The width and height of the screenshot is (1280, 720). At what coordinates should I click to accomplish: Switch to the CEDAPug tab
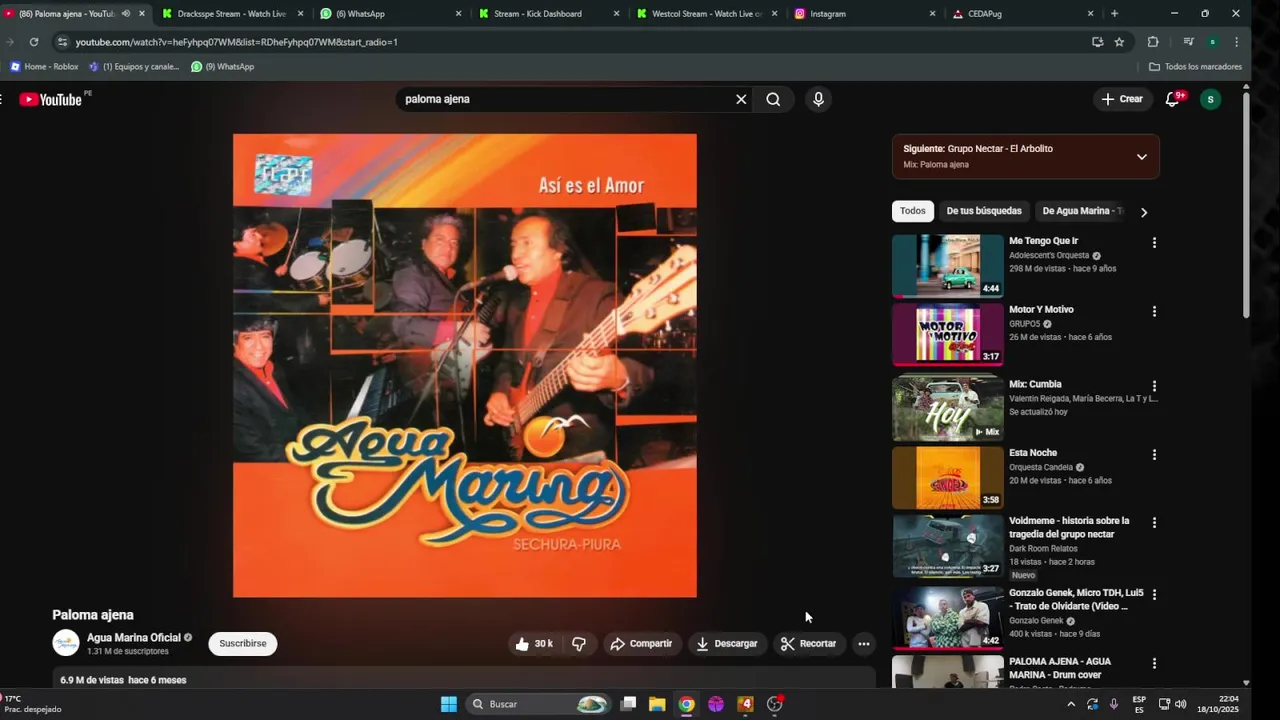tap(1022, 14)
